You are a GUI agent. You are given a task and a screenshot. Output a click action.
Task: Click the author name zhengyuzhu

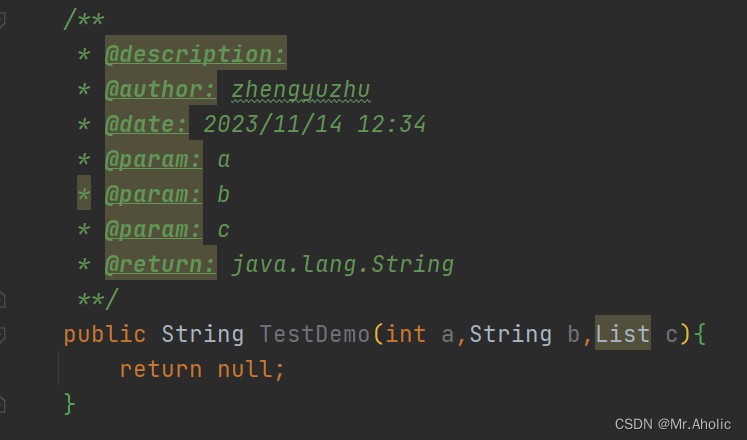[300, 90]
